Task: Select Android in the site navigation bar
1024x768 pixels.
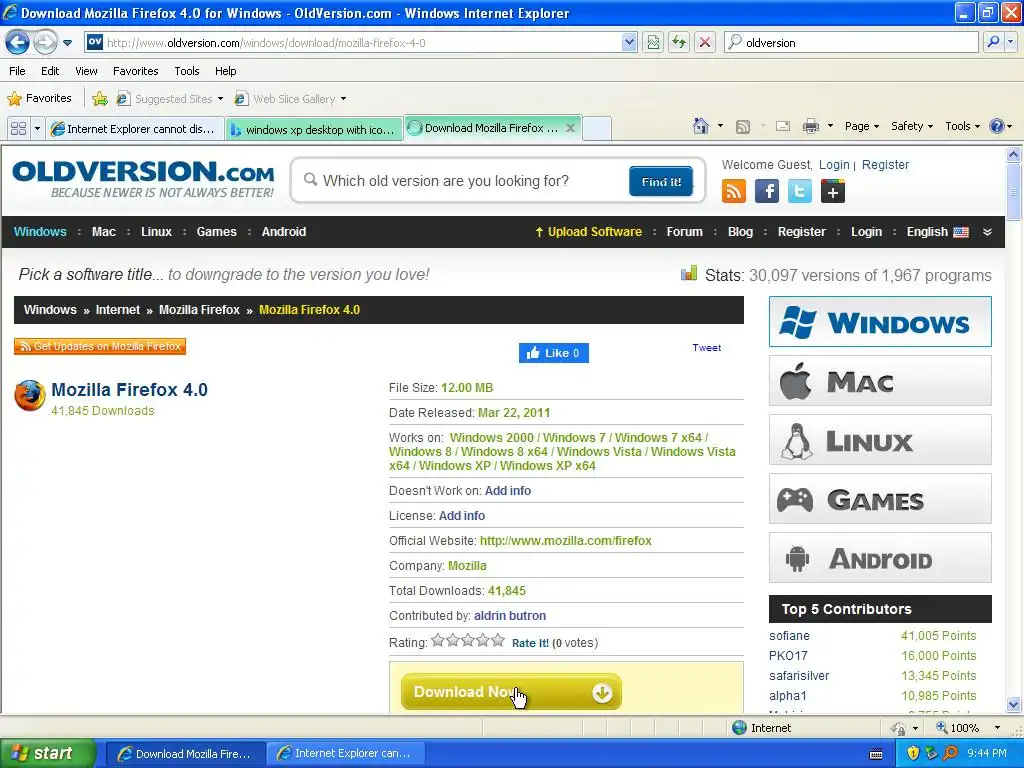Action: 283,232
